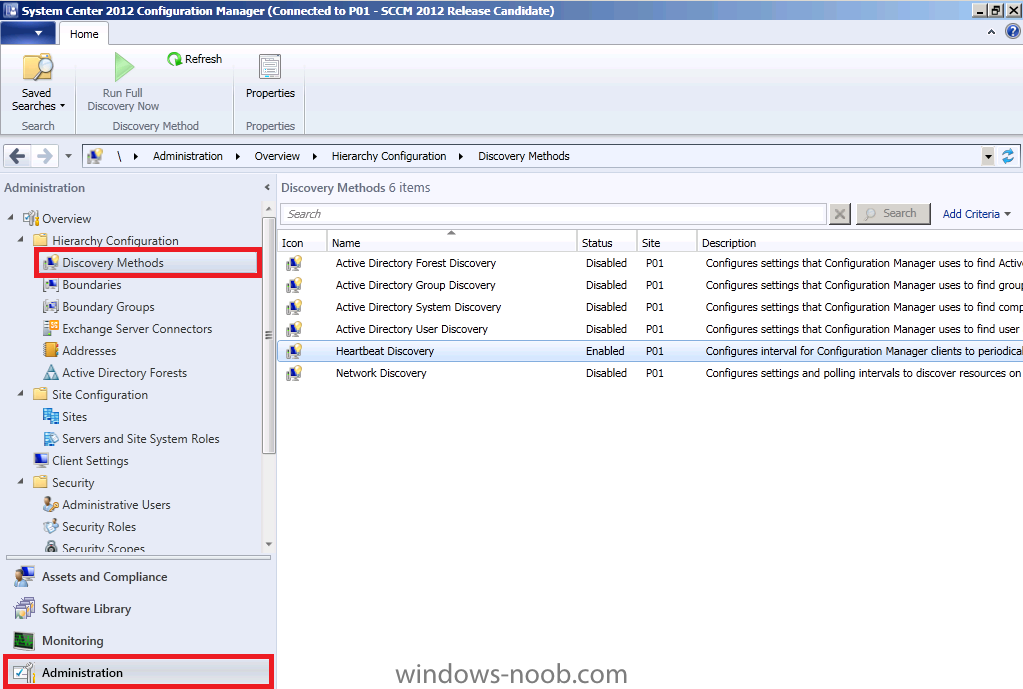Click the Active Directory System Discovery row icon

[x=294, y=307]
